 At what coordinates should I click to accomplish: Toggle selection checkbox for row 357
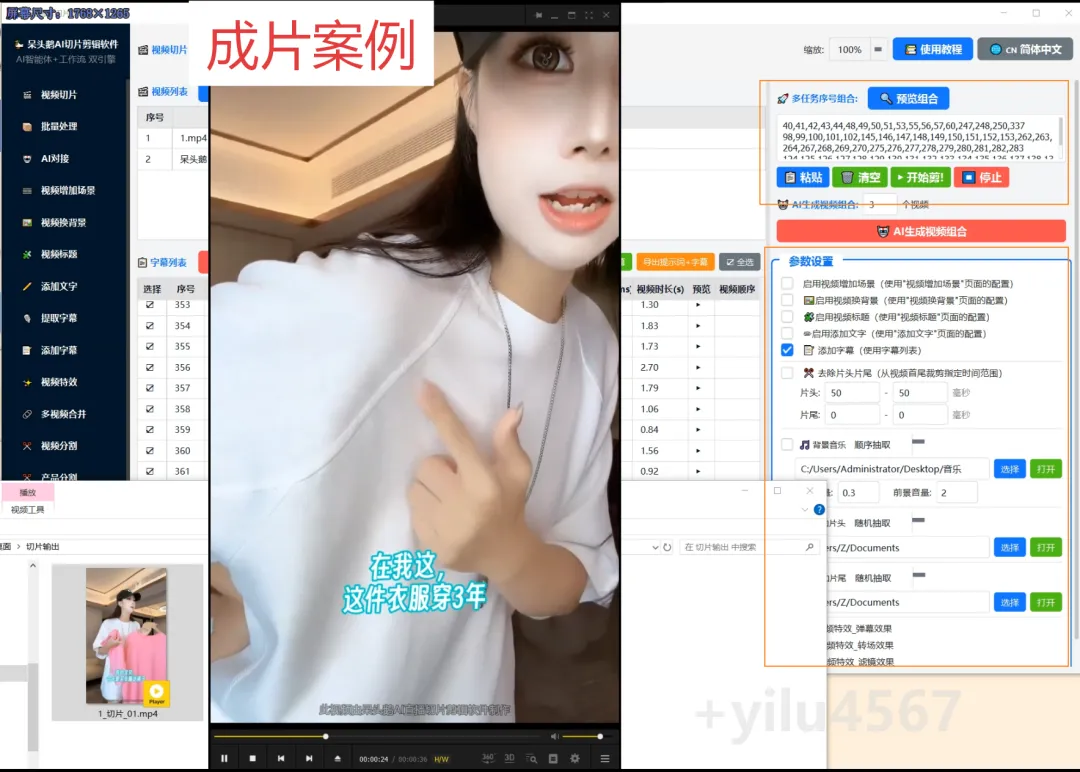[x=149, y=388]
